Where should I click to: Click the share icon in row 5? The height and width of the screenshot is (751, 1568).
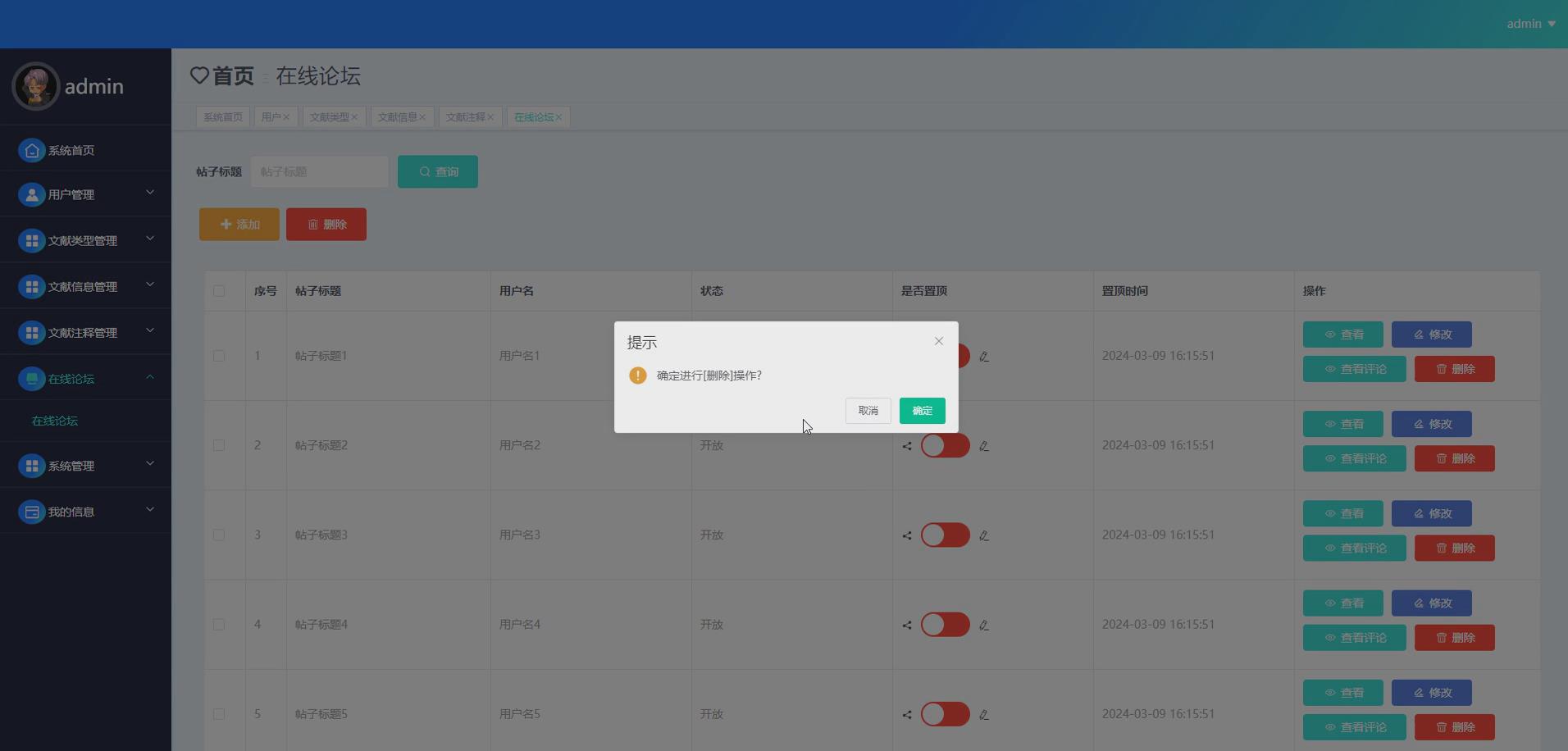[x=907, y=715]
